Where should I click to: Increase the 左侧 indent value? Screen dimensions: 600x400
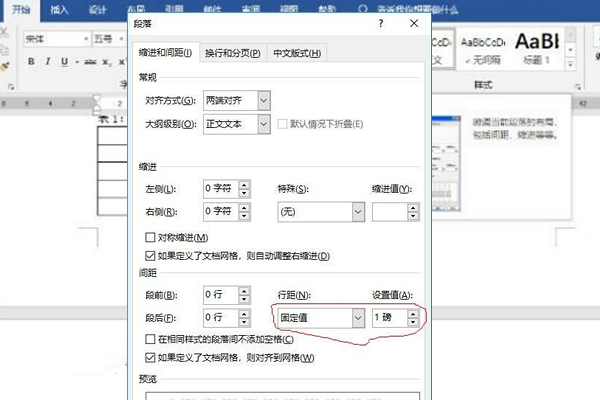[x=244, y=184]
